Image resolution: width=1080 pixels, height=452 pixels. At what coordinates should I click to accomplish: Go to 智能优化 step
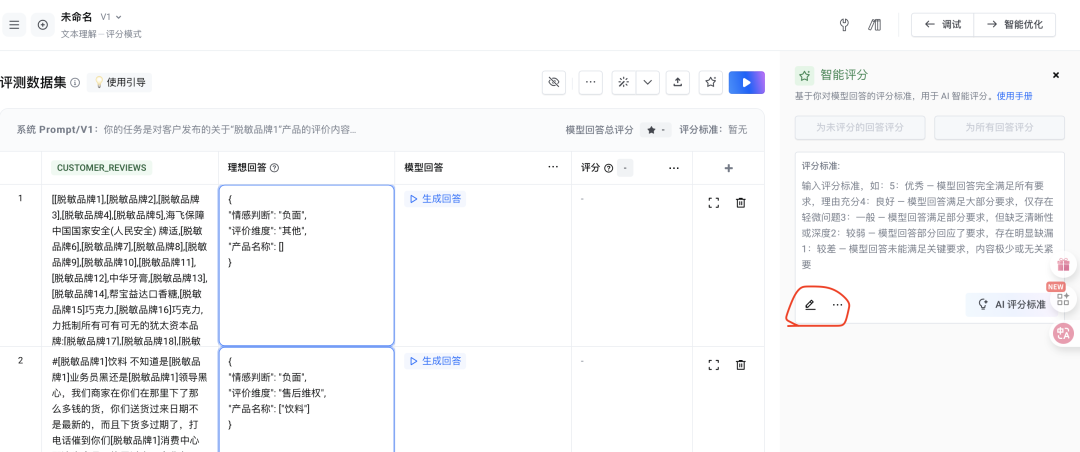pos(1015,25)
